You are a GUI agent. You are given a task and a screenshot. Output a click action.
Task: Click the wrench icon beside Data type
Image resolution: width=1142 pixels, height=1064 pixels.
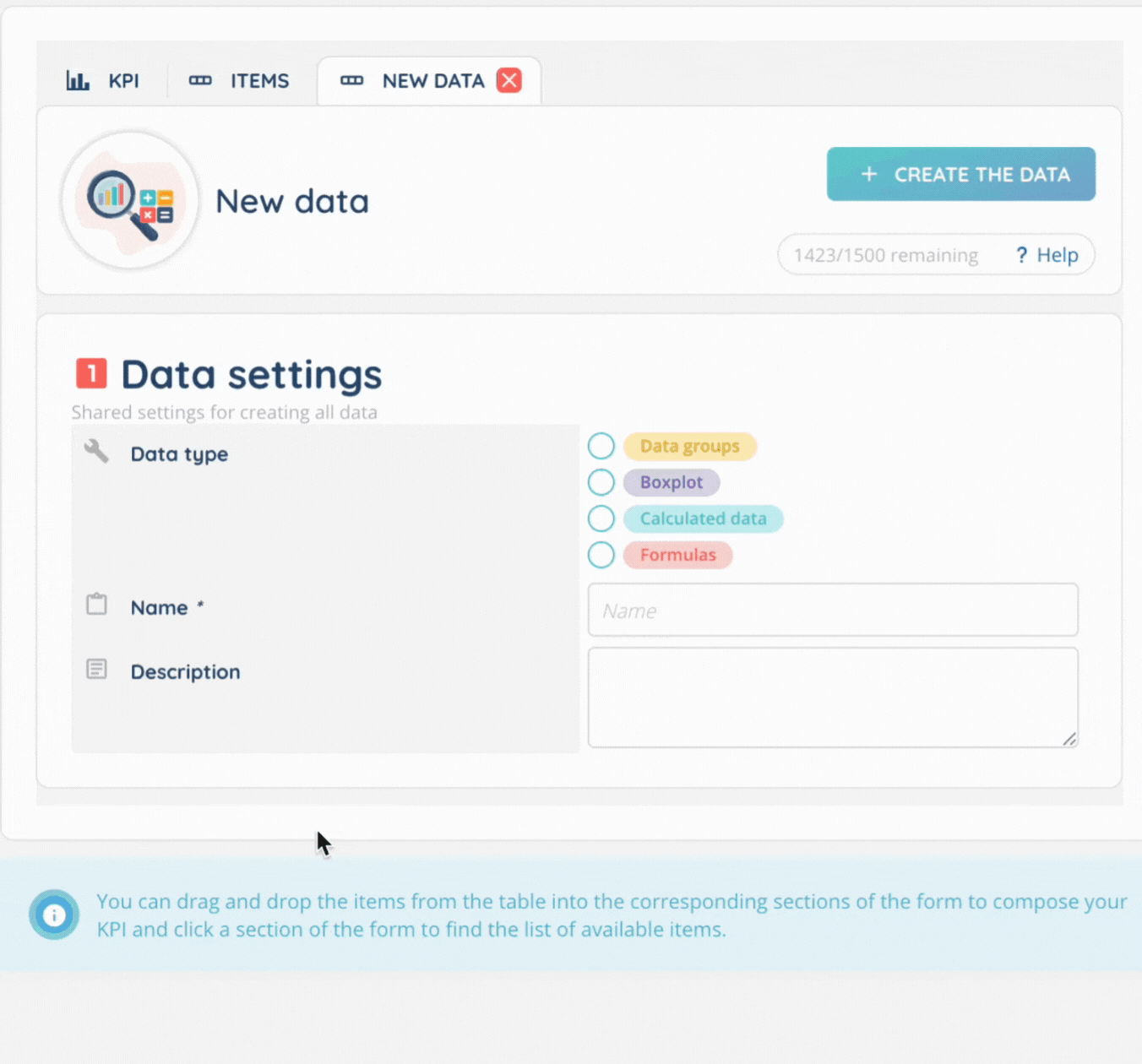96,451
